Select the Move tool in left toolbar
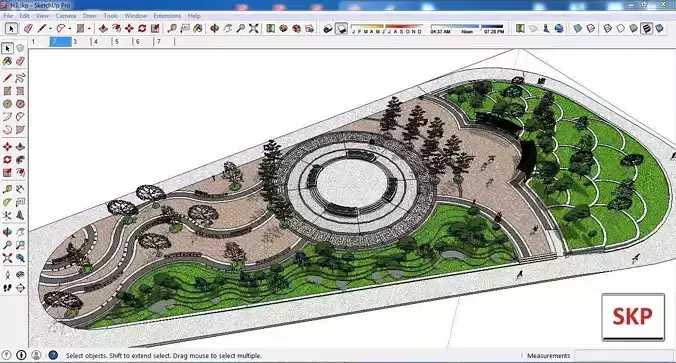The image size is (676, 363). pos(7,147)
